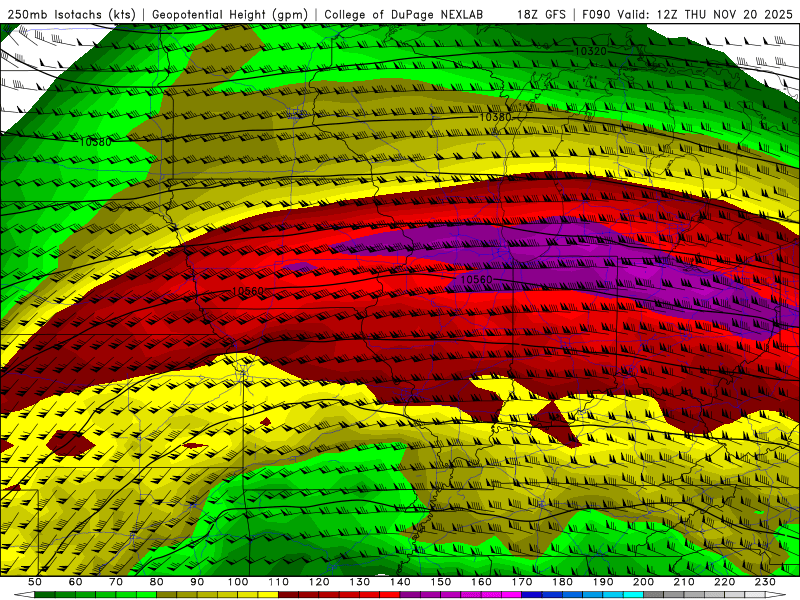Click the 180 knot legend number
The image size is (800, 600).
click(562, 582)
